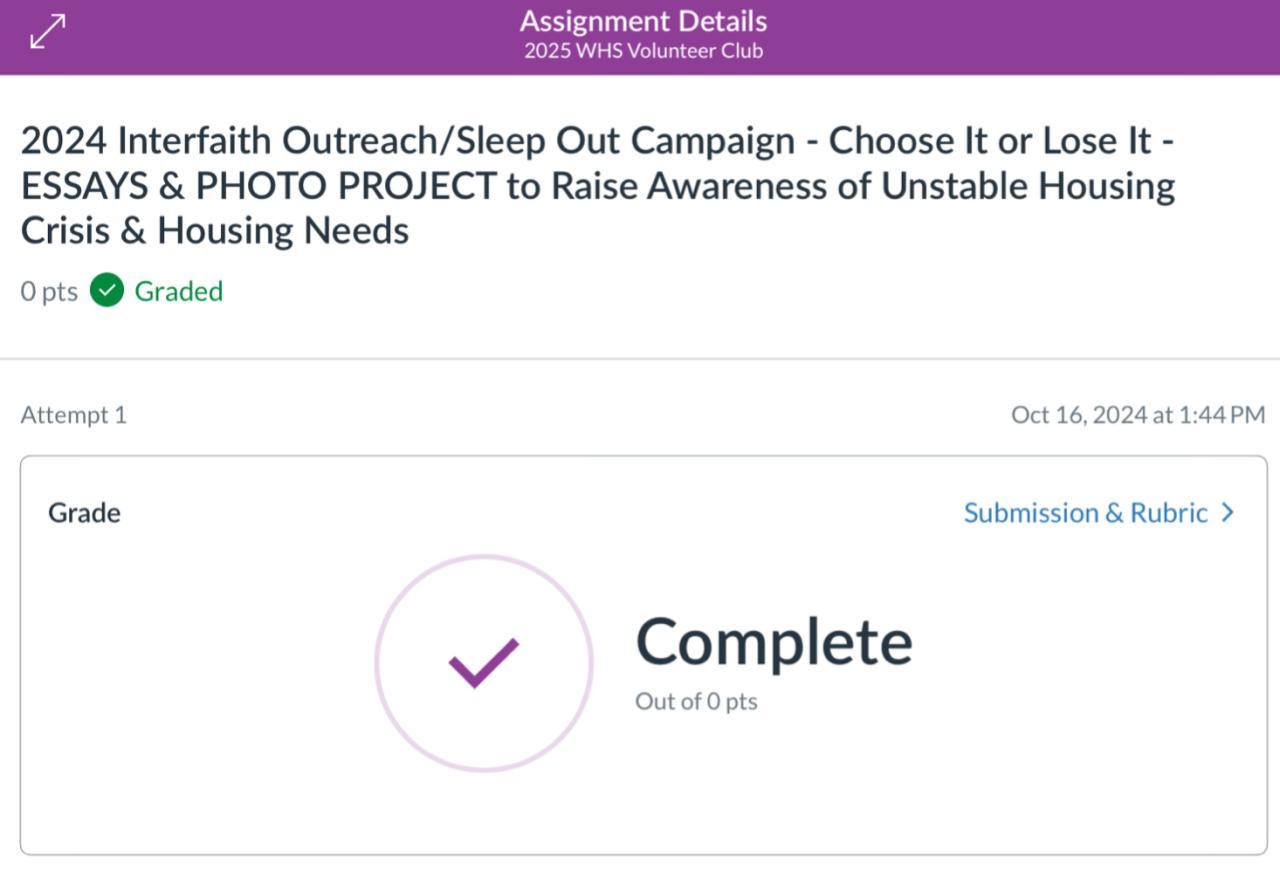Click the ESSAYS & PHOTO PROJECT title line

597,186
